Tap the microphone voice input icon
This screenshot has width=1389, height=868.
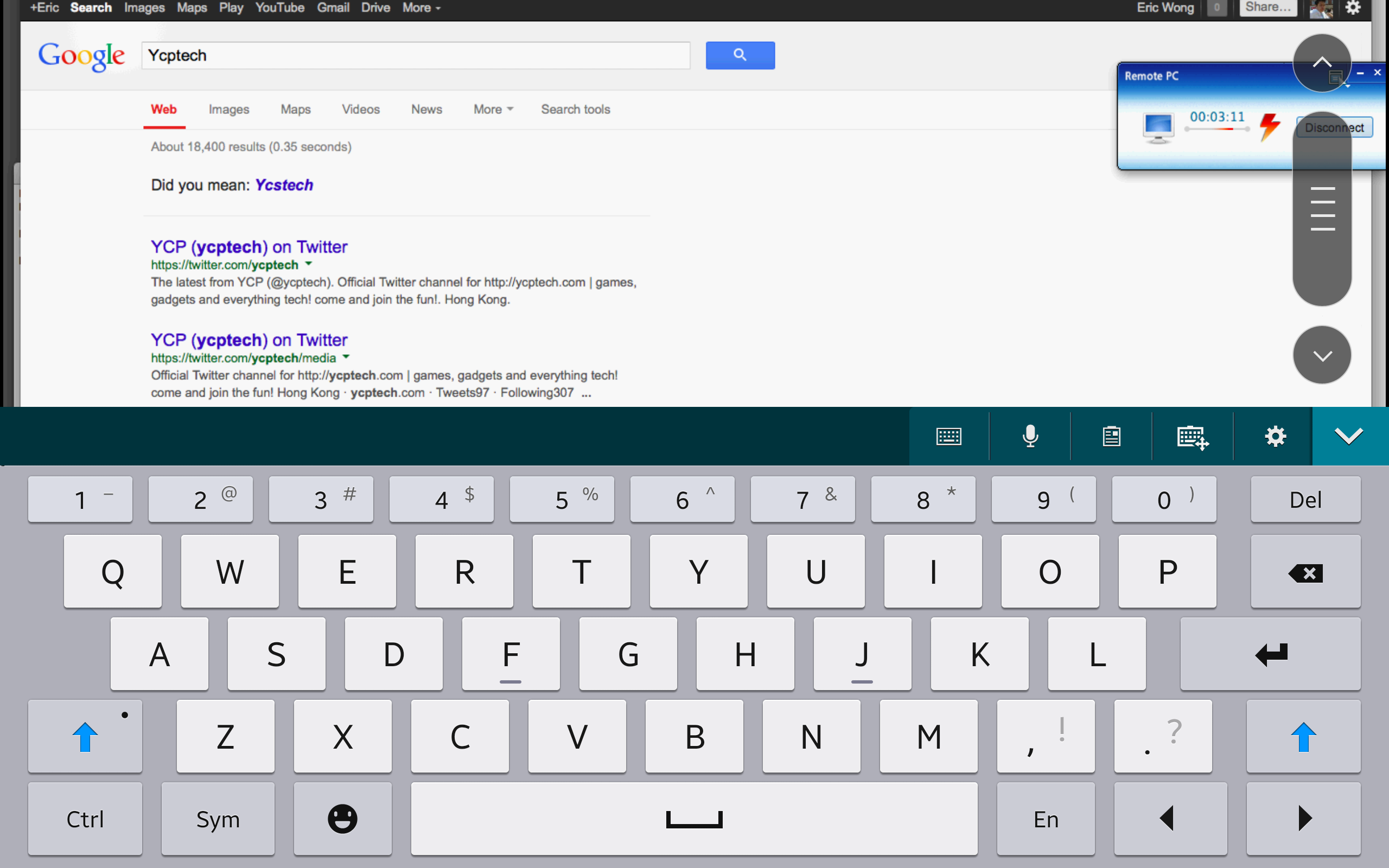coord(1030,436)
